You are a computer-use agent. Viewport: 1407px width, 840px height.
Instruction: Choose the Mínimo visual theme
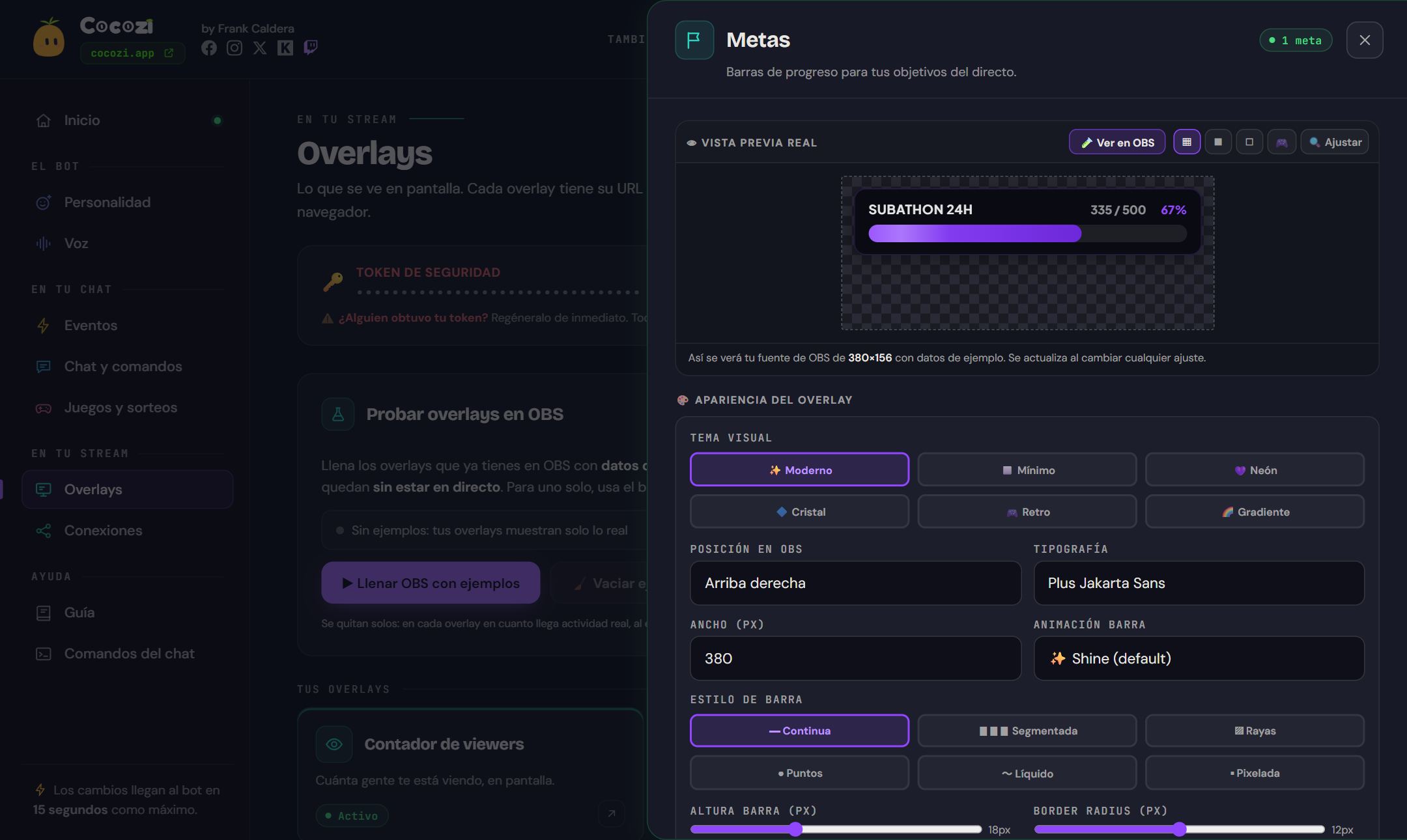[1027, 469]
